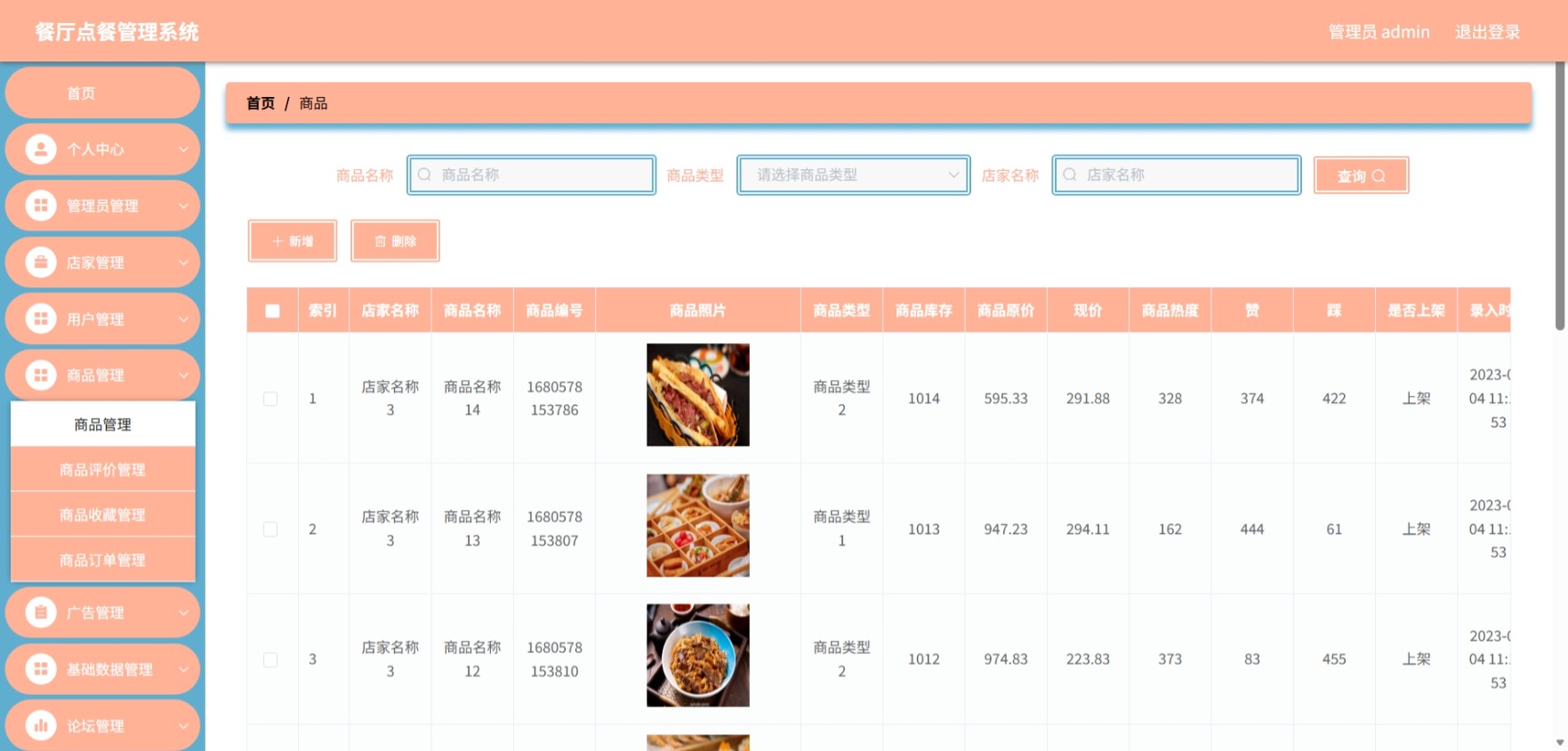Toggle the select-all checkbox in table header
This screenshot has width=1568, height=751.
point(272,311)
